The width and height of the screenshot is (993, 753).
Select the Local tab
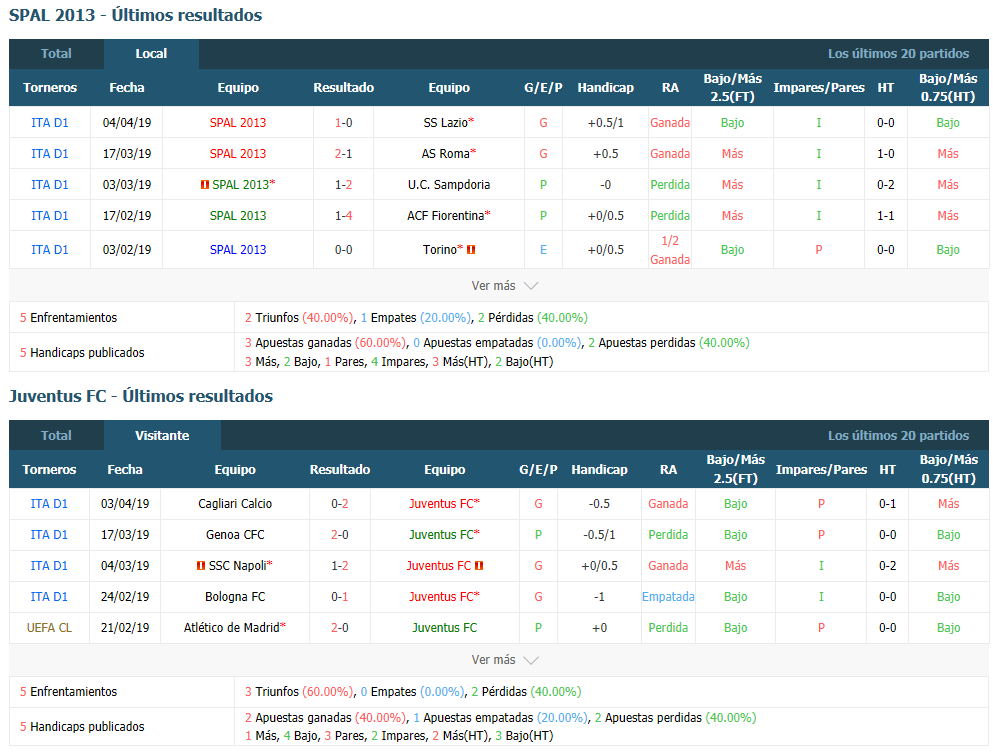151,54
